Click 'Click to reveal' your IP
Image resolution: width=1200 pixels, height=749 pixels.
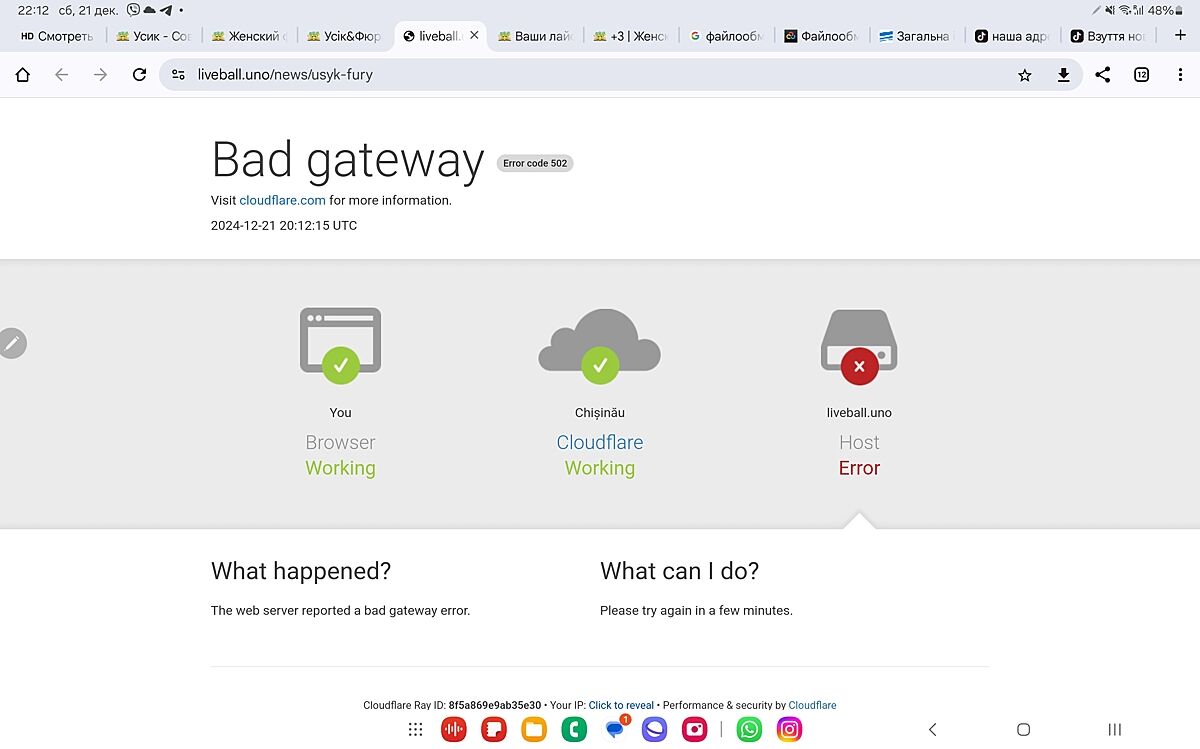click(x=621, y=705)
